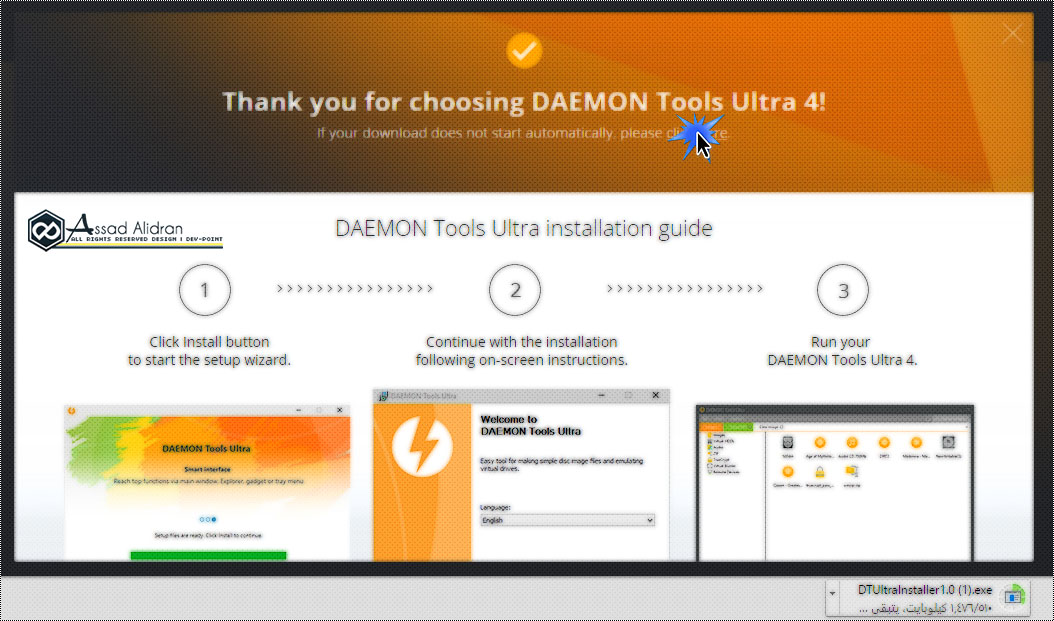Click the Assad Alidran hexagon logo
1054x621 pixels.
pos(46,230)
